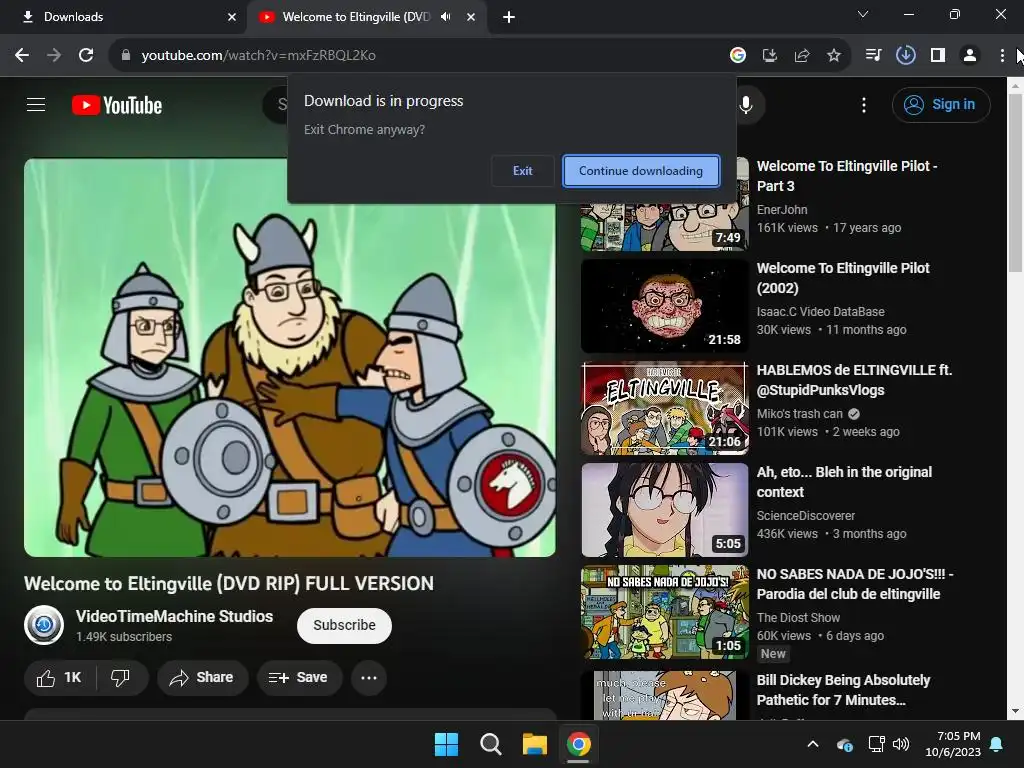
Task: Click Isaac.C Video DataBase channel name
Action: click(x=820, y=312)
